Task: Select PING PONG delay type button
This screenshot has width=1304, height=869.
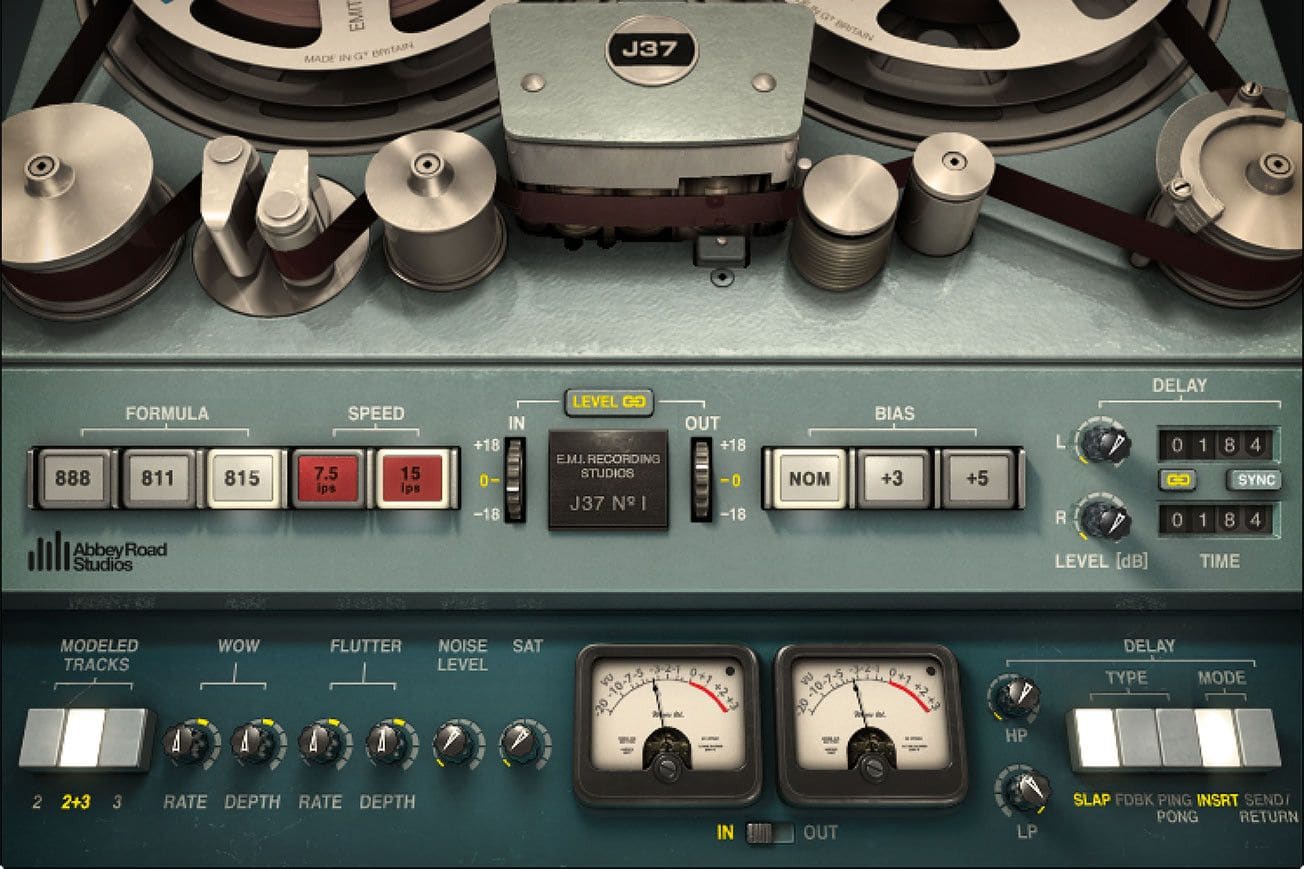Action: click(1176, 739)
